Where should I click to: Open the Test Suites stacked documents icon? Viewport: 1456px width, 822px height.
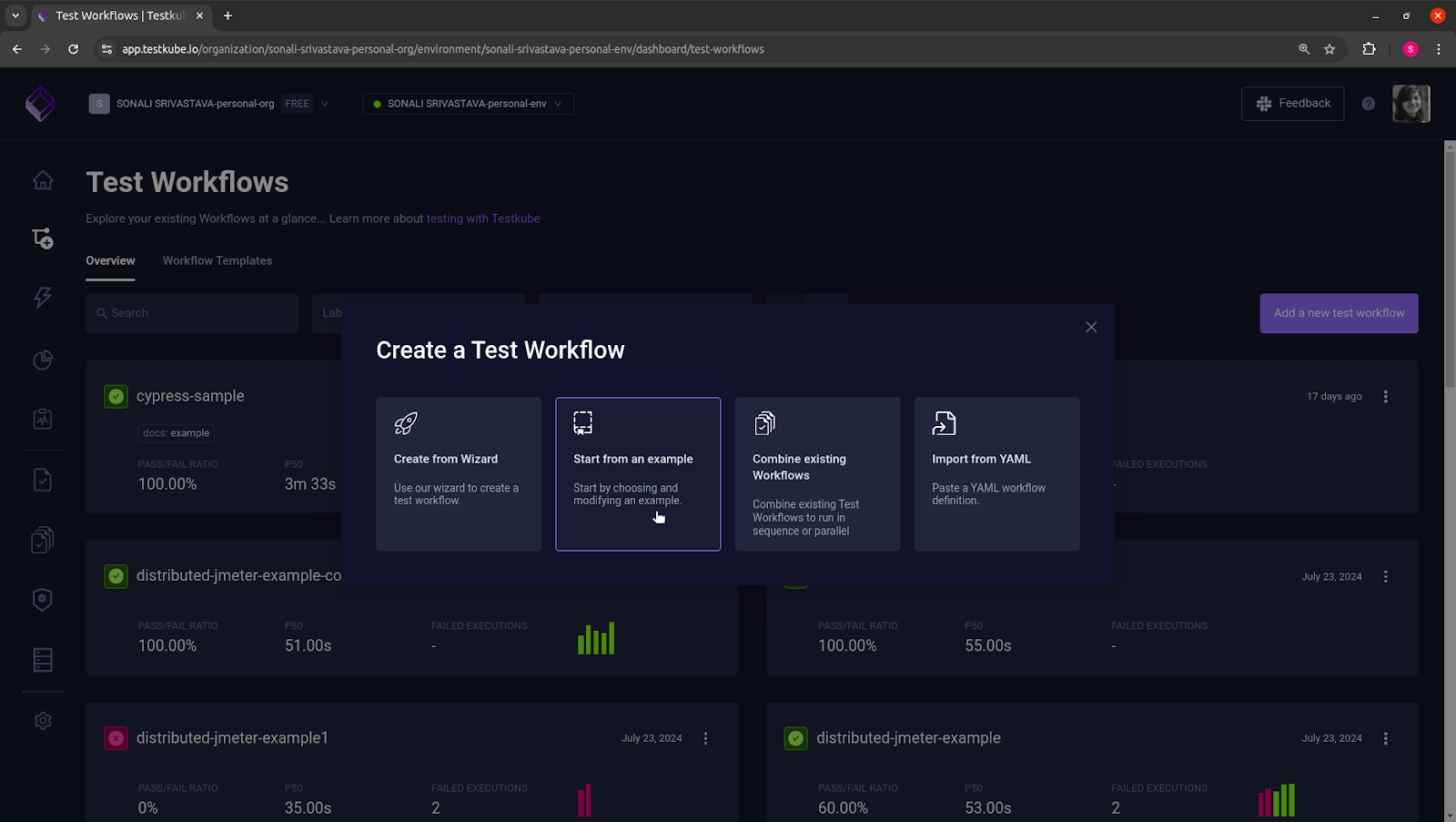pyautogui.click(x=43, y=540)
